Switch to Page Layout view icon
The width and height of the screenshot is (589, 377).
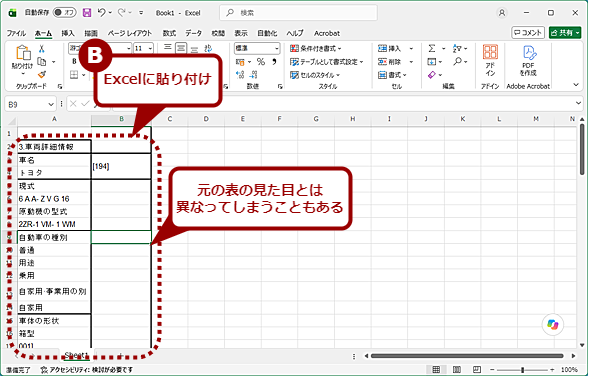pos(456,370)
